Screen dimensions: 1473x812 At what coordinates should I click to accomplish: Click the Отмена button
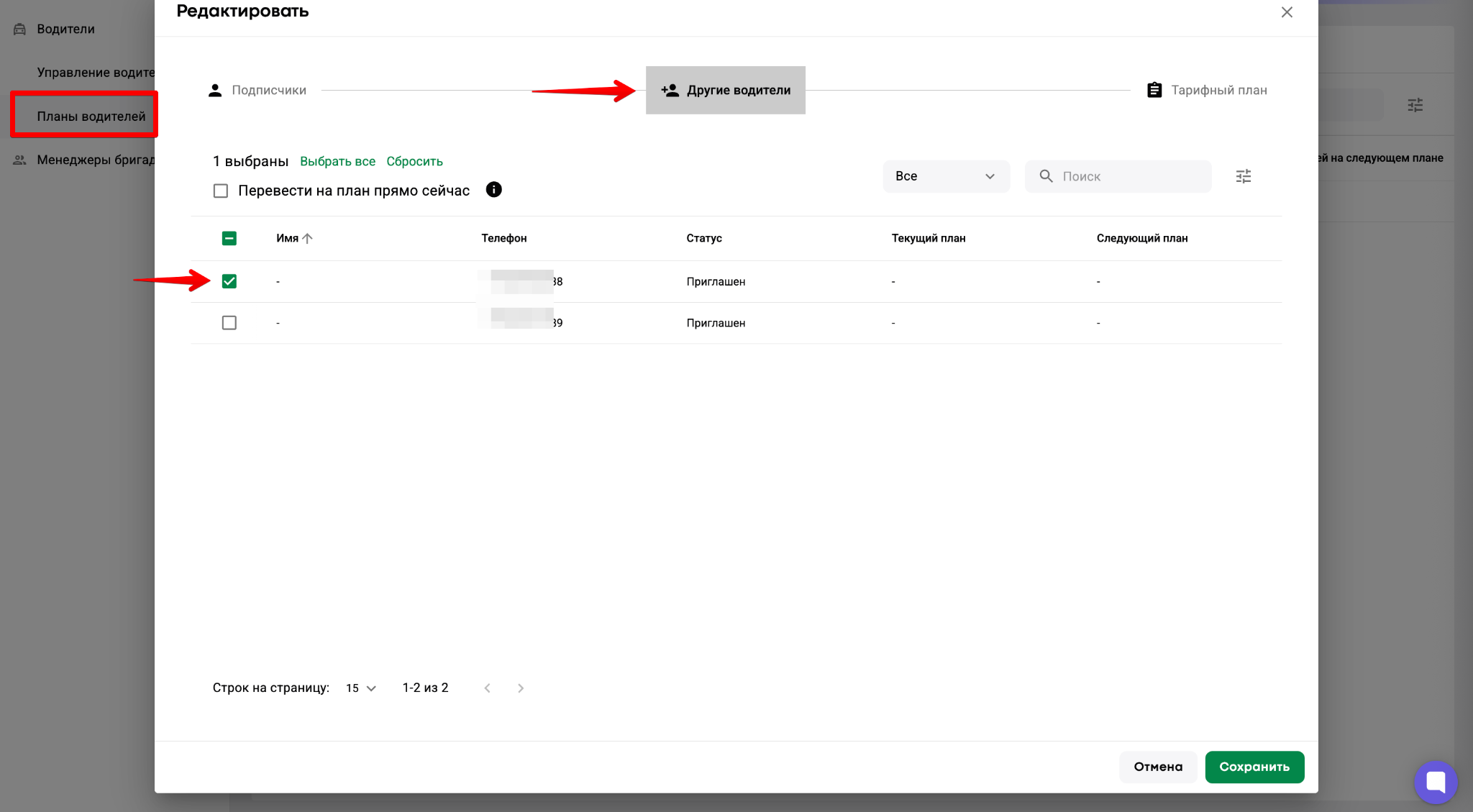point(1158,767)
